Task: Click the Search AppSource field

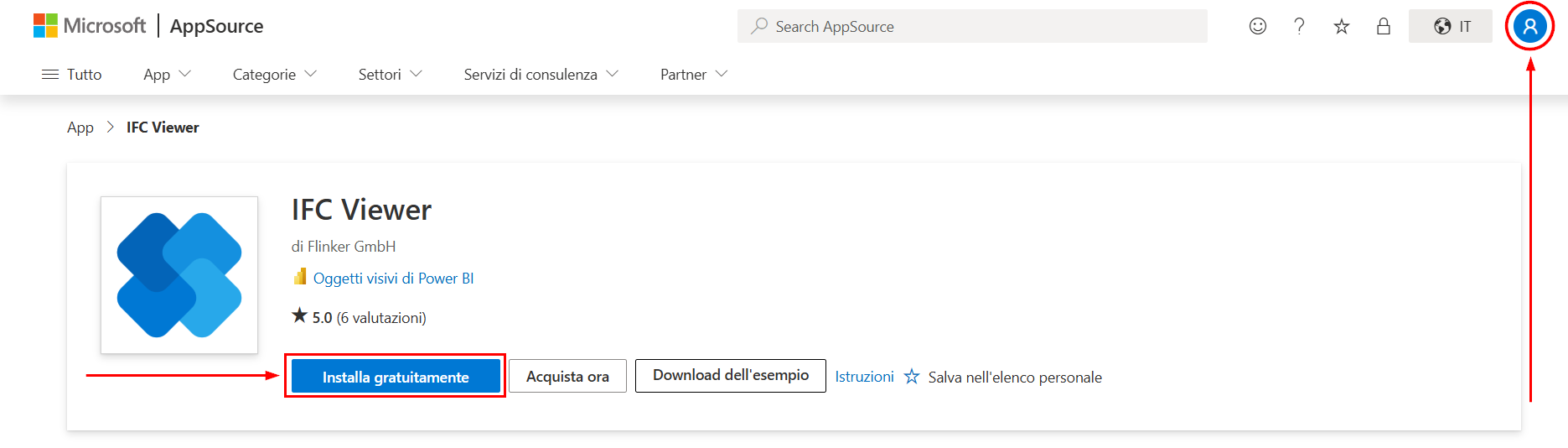Action: [x=972, y=27]
